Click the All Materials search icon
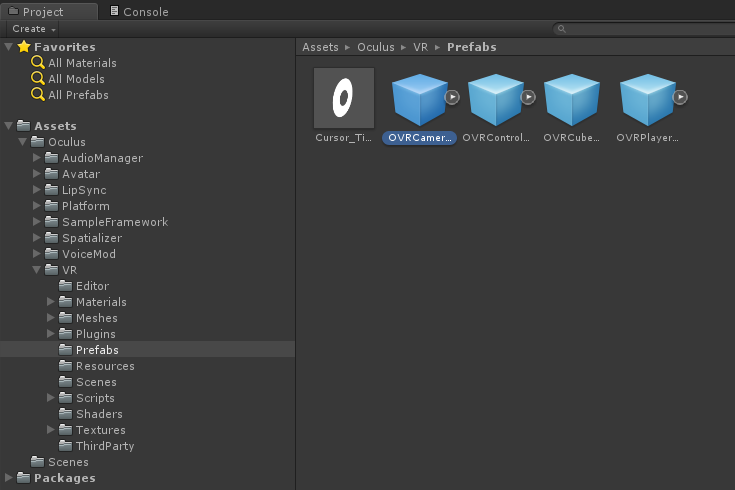This screenshot has width=735, height=490. 38,62
